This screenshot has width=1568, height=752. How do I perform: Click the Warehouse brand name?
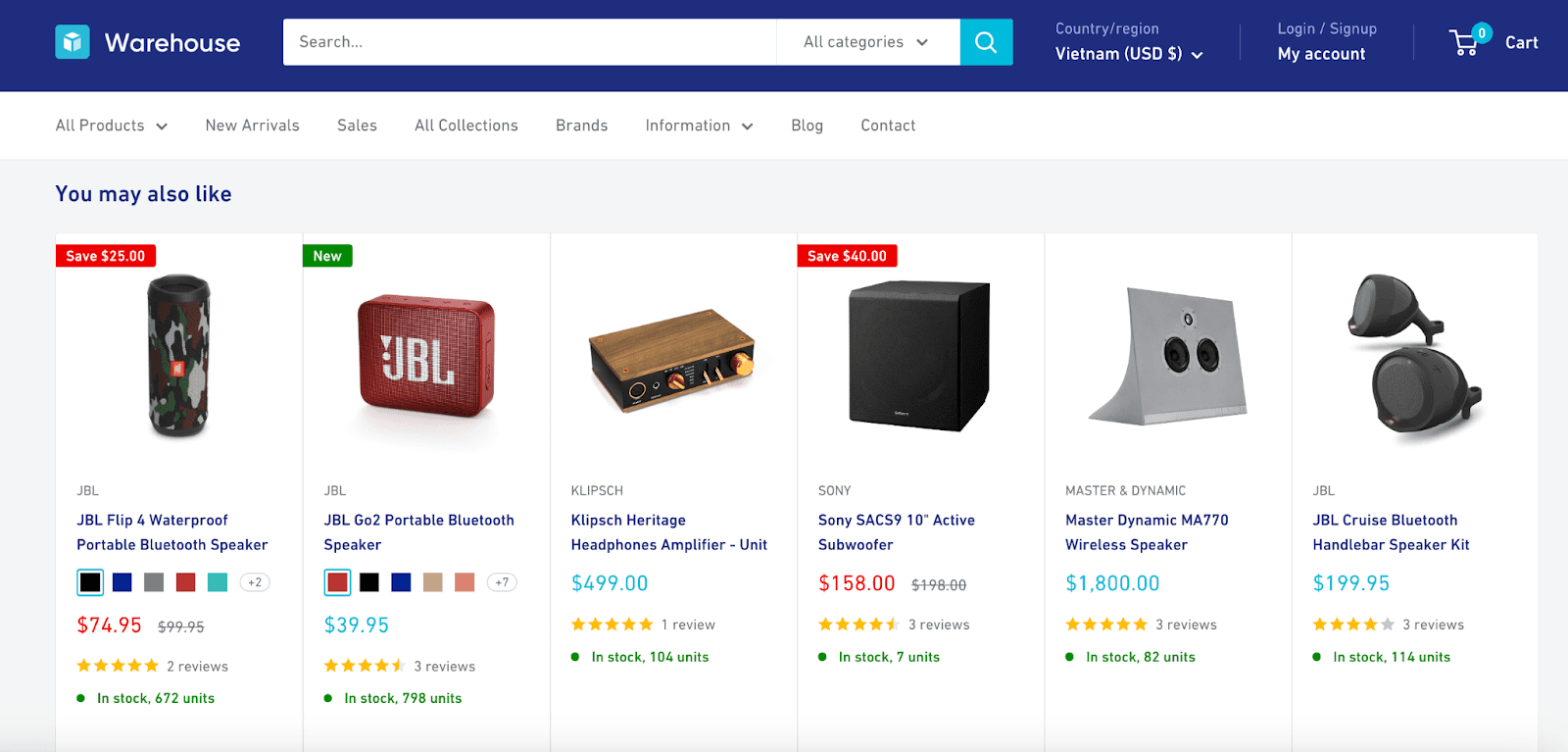pyautogui.click(x=172, y=42)
